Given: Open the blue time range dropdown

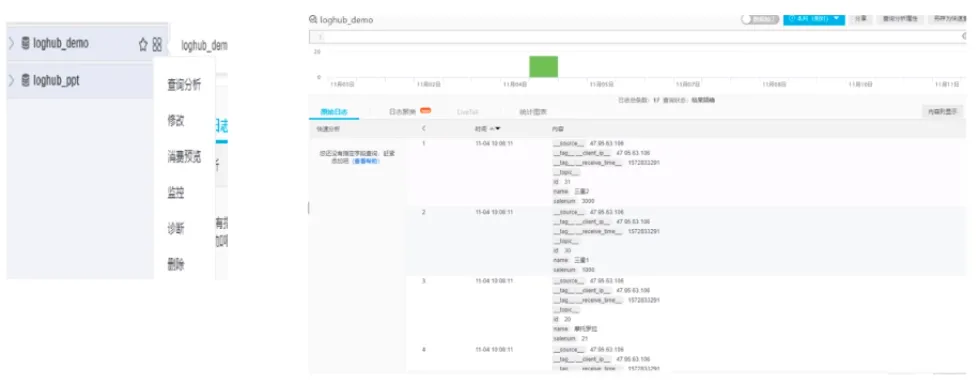Looking at the screenshot, I should tap(814, 19).
